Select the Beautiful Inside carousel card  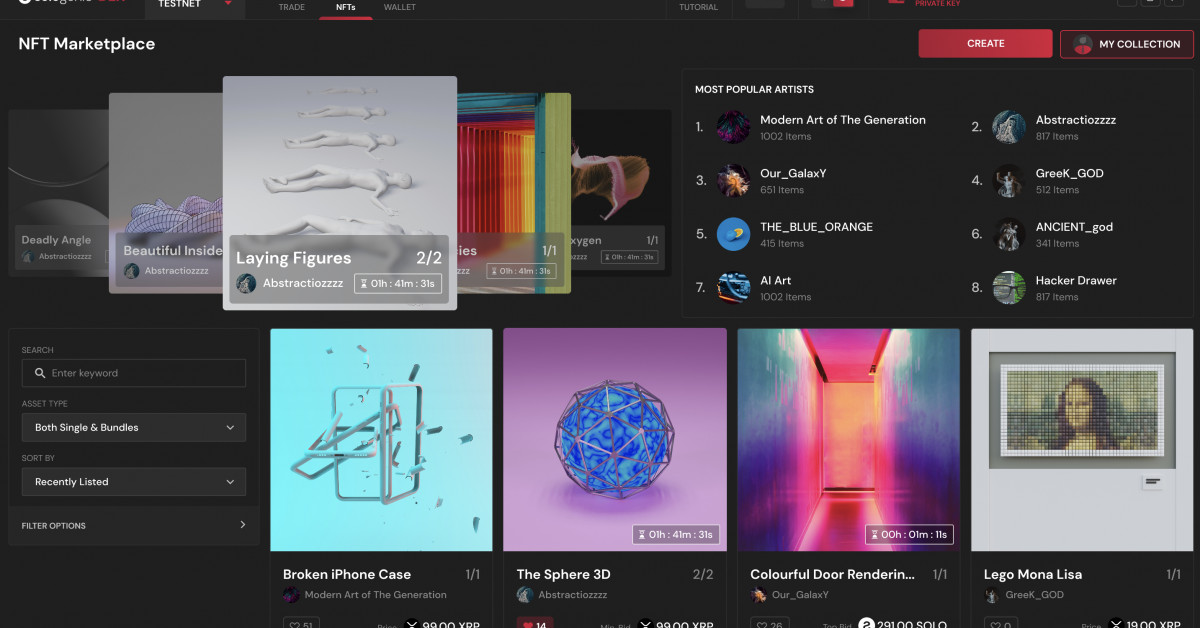[166, 193]
